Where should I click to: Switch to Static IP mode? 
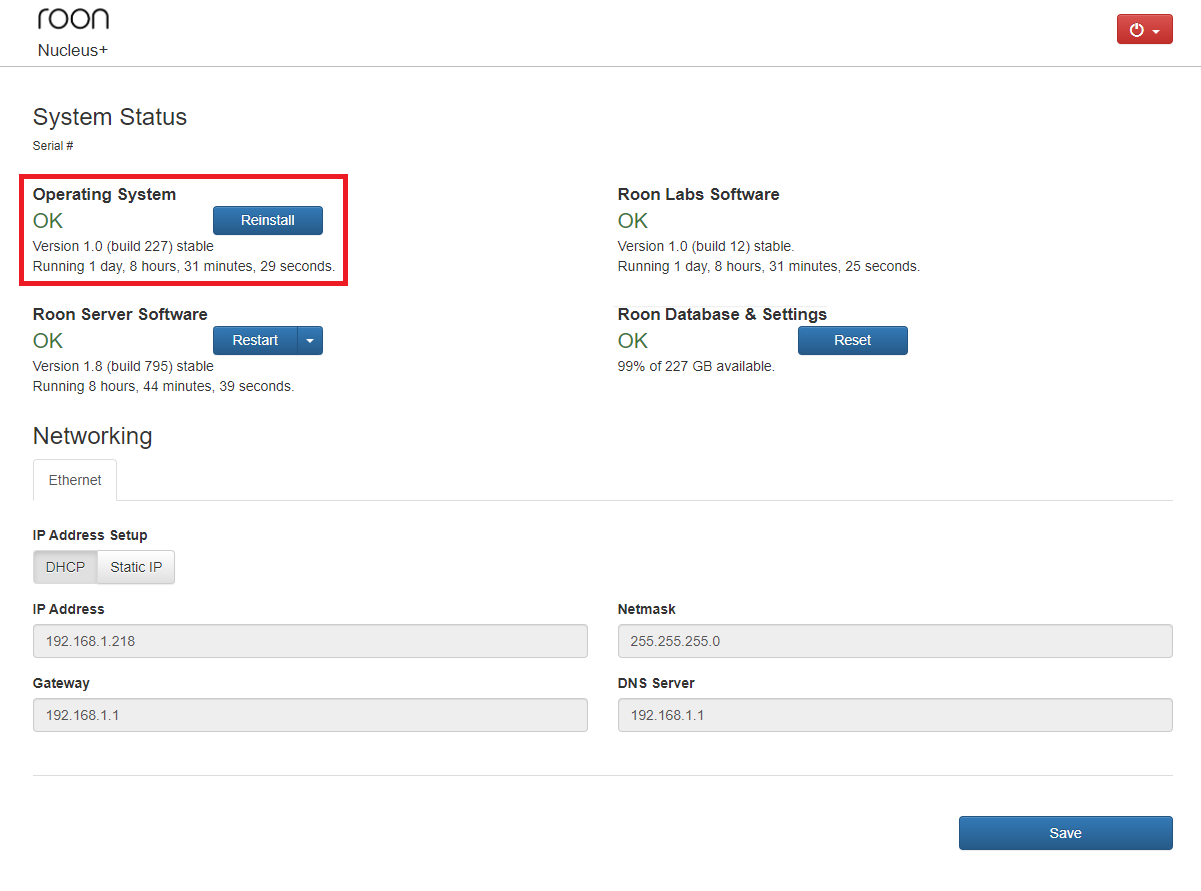[x=135, y=567]
